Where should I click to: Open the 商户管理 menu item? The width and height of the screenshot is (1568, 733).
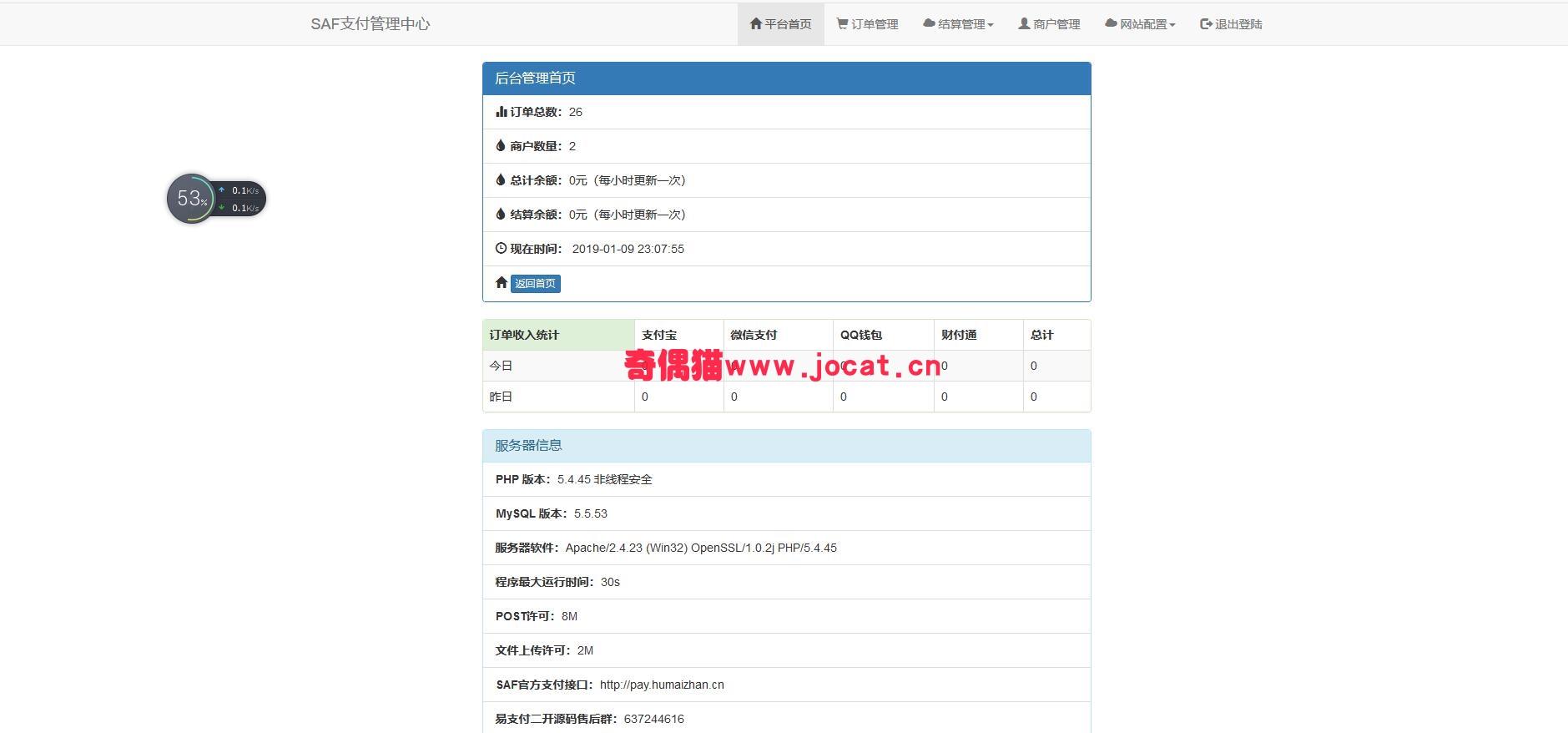(1049, 24)
